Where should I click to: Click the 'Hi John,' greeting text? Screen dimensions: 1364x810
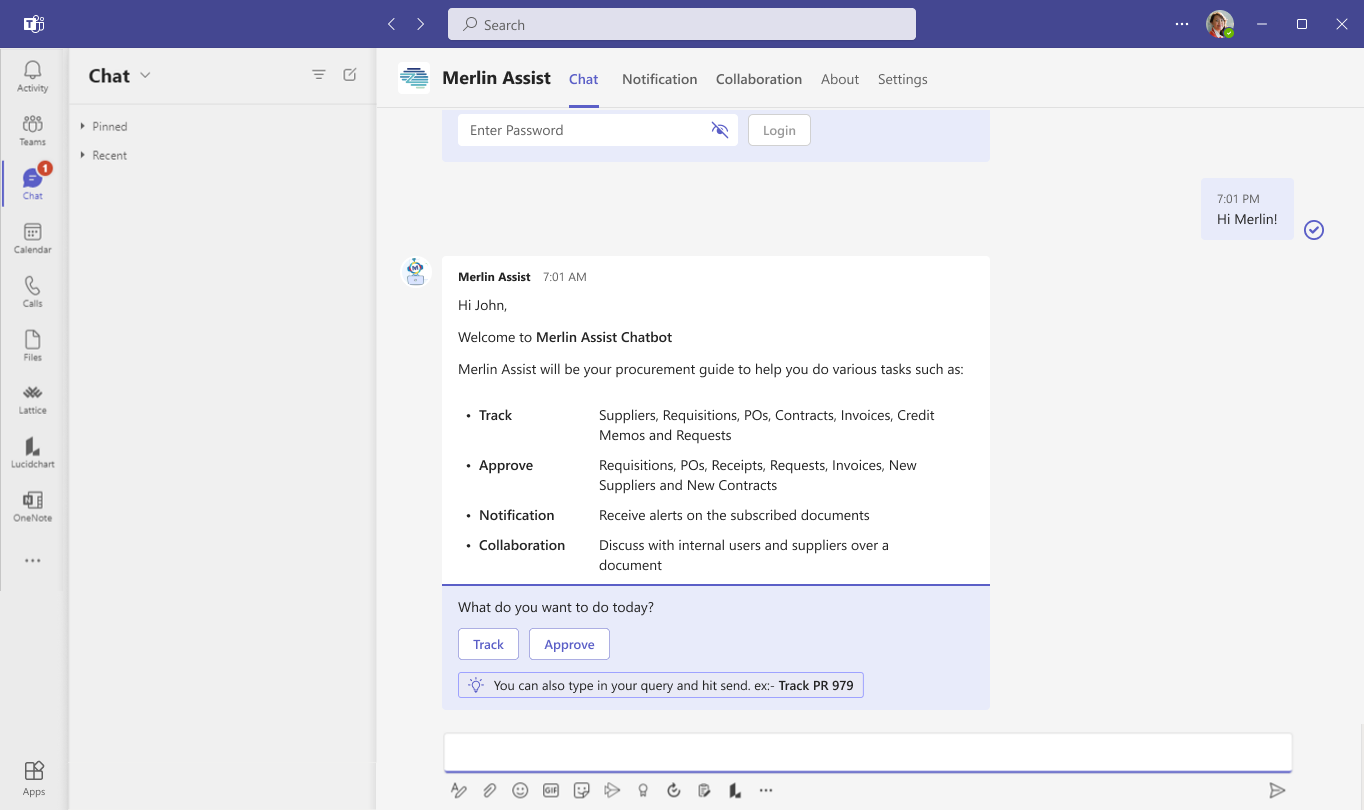[482, 305]
